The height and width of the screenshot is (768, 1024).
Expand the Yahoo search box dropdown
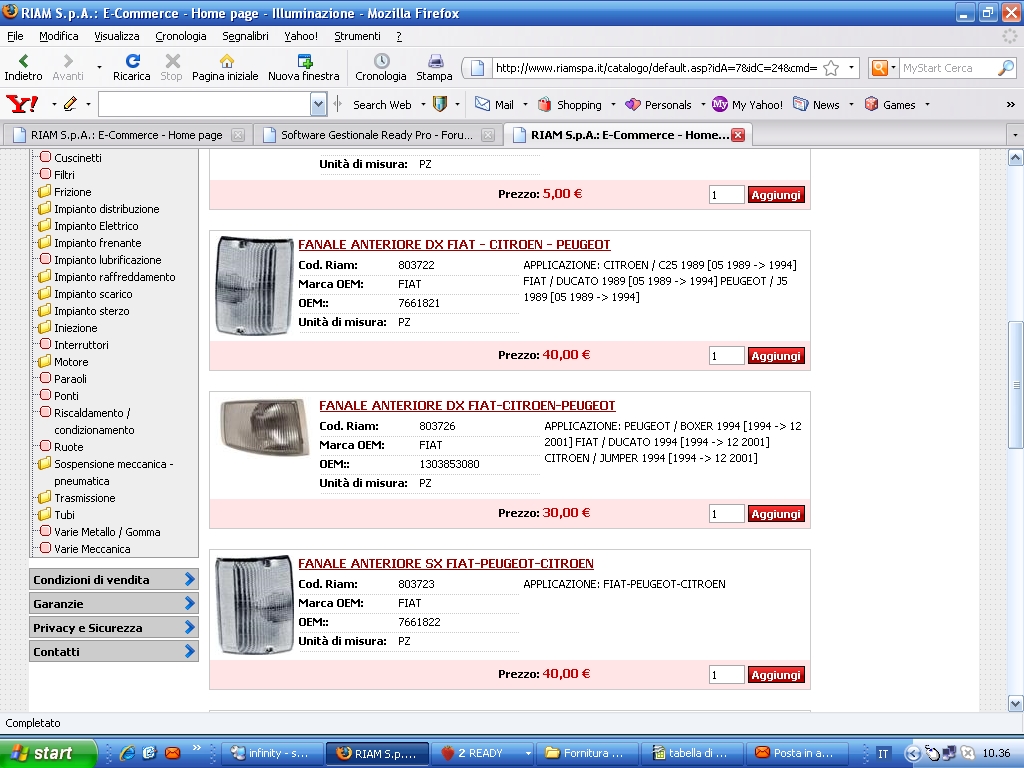318,104
